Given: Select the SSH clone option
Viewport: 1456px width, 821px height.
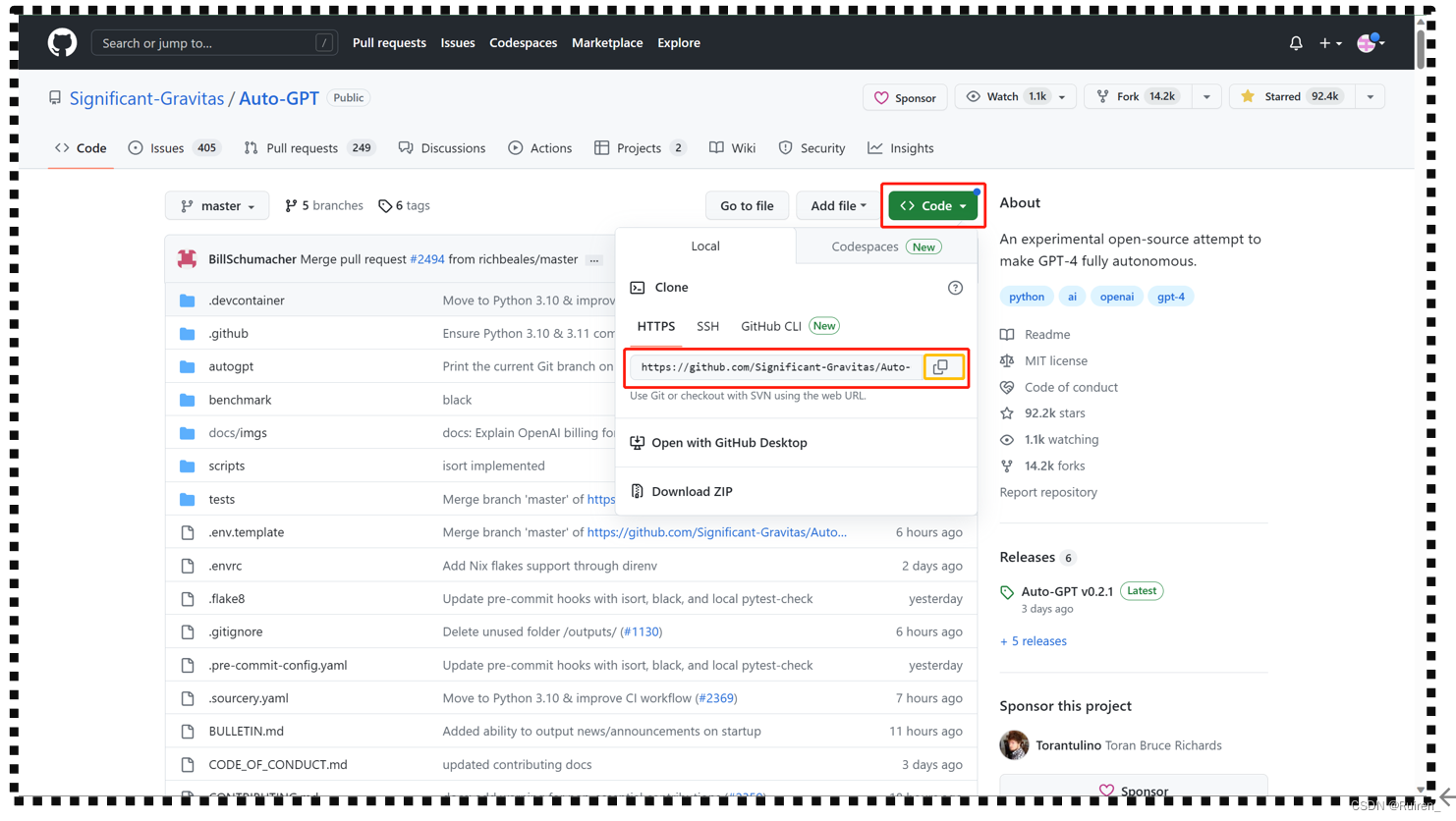Looking at the screenshot, I should tap(707, 326).
